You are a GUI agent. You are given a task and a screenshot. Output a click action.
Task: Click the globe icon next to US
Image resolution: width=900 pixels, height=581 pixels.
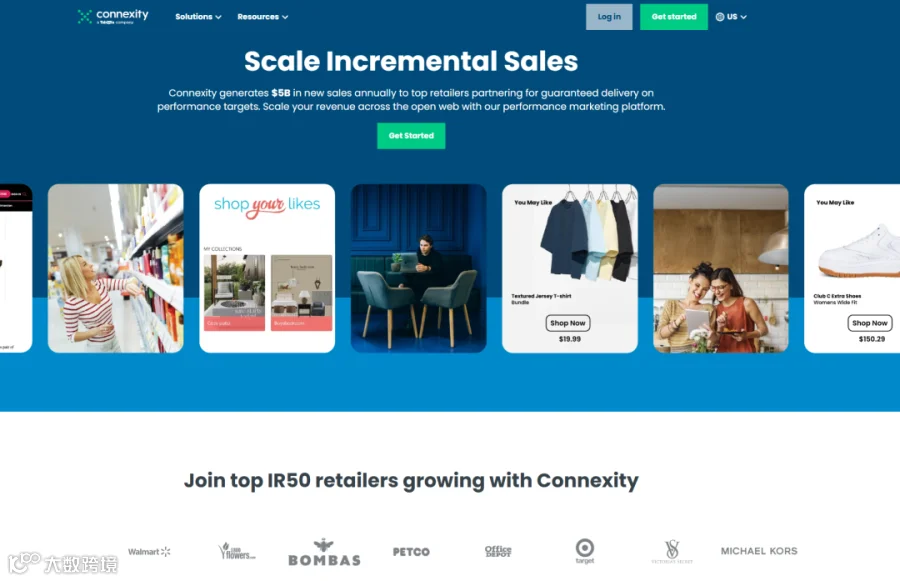pos(720,17)
